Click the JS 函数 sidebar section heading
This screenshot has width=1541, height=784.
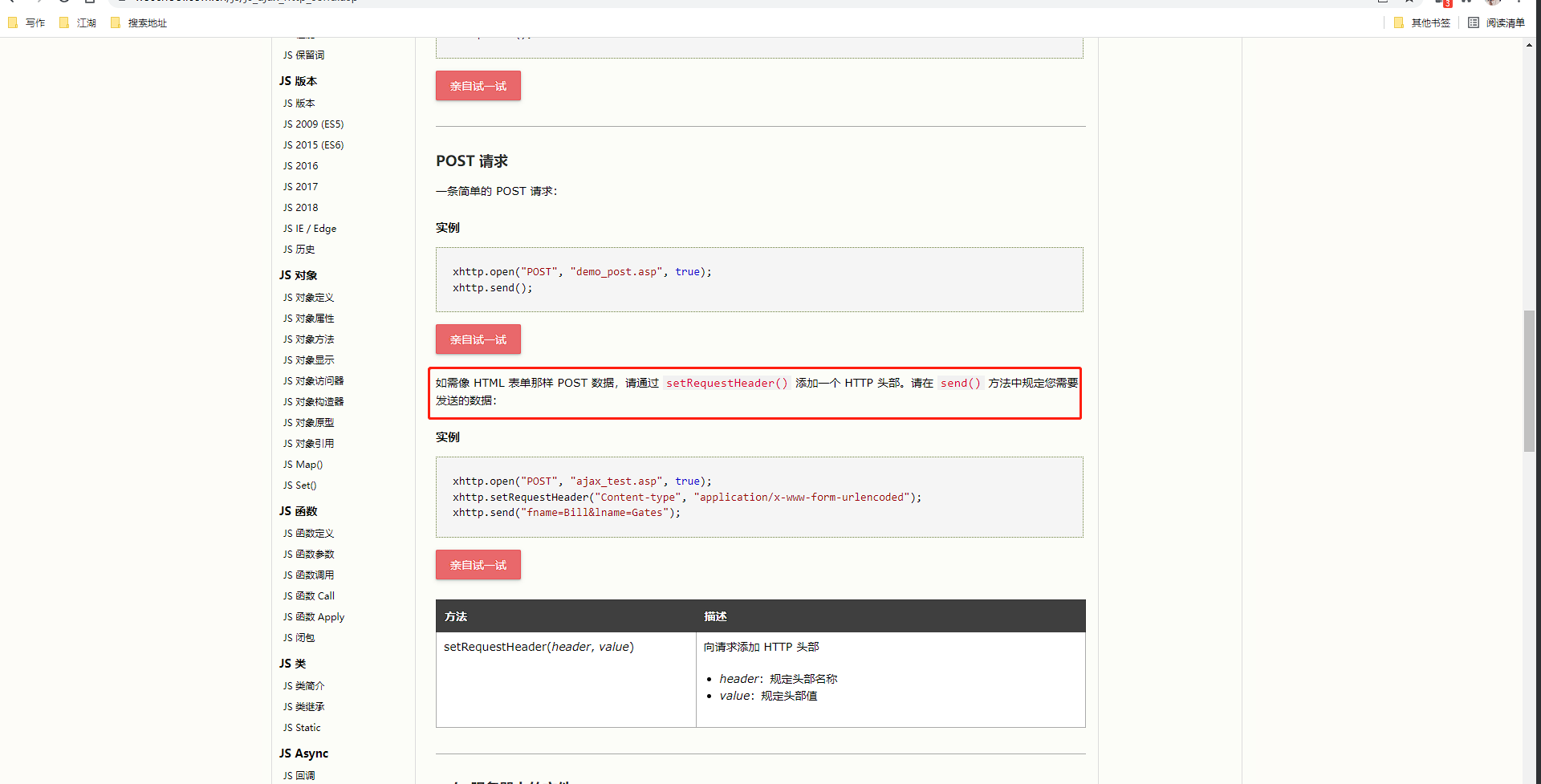(x=299, y=511)
